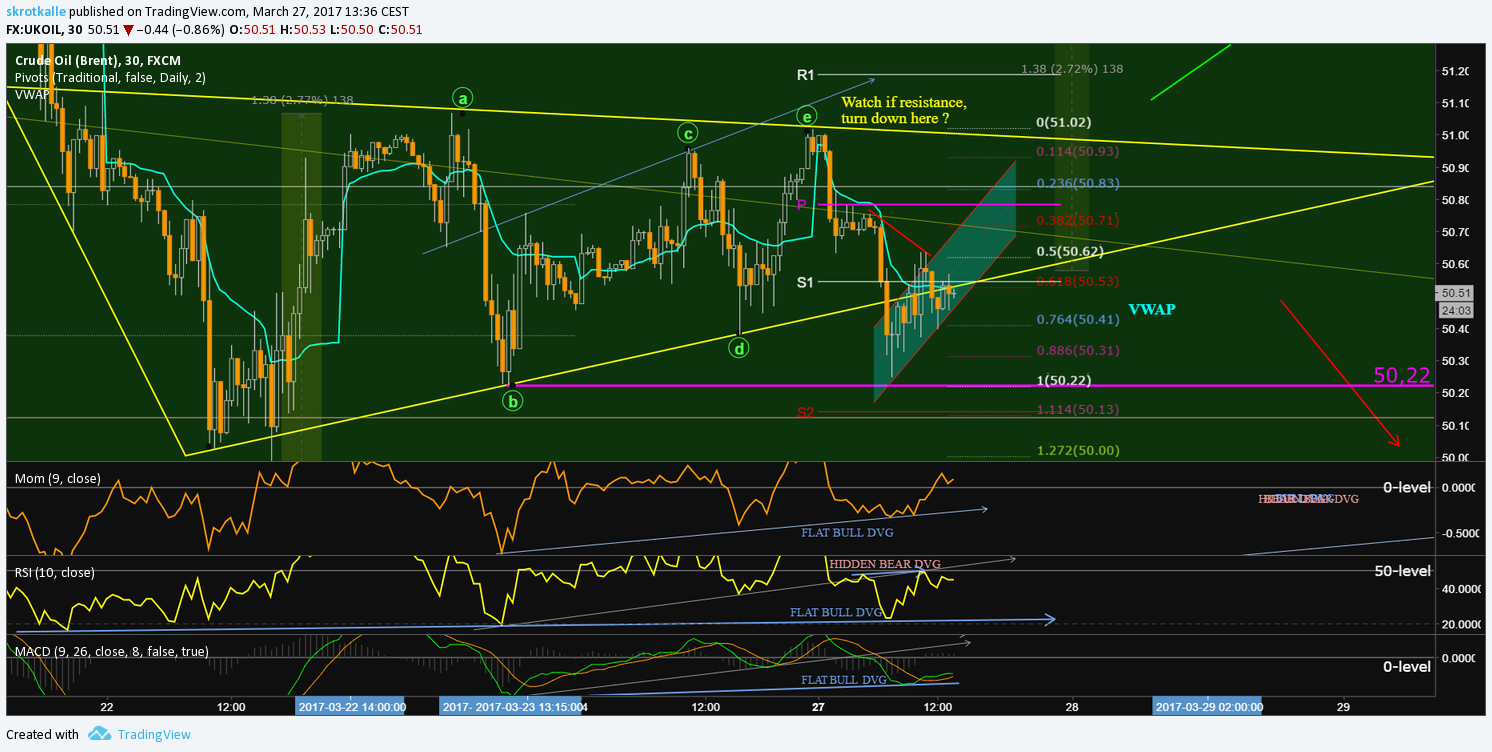
Task: Click the white VWAP indicator legend under Pivots
Action: pos(30,93)
